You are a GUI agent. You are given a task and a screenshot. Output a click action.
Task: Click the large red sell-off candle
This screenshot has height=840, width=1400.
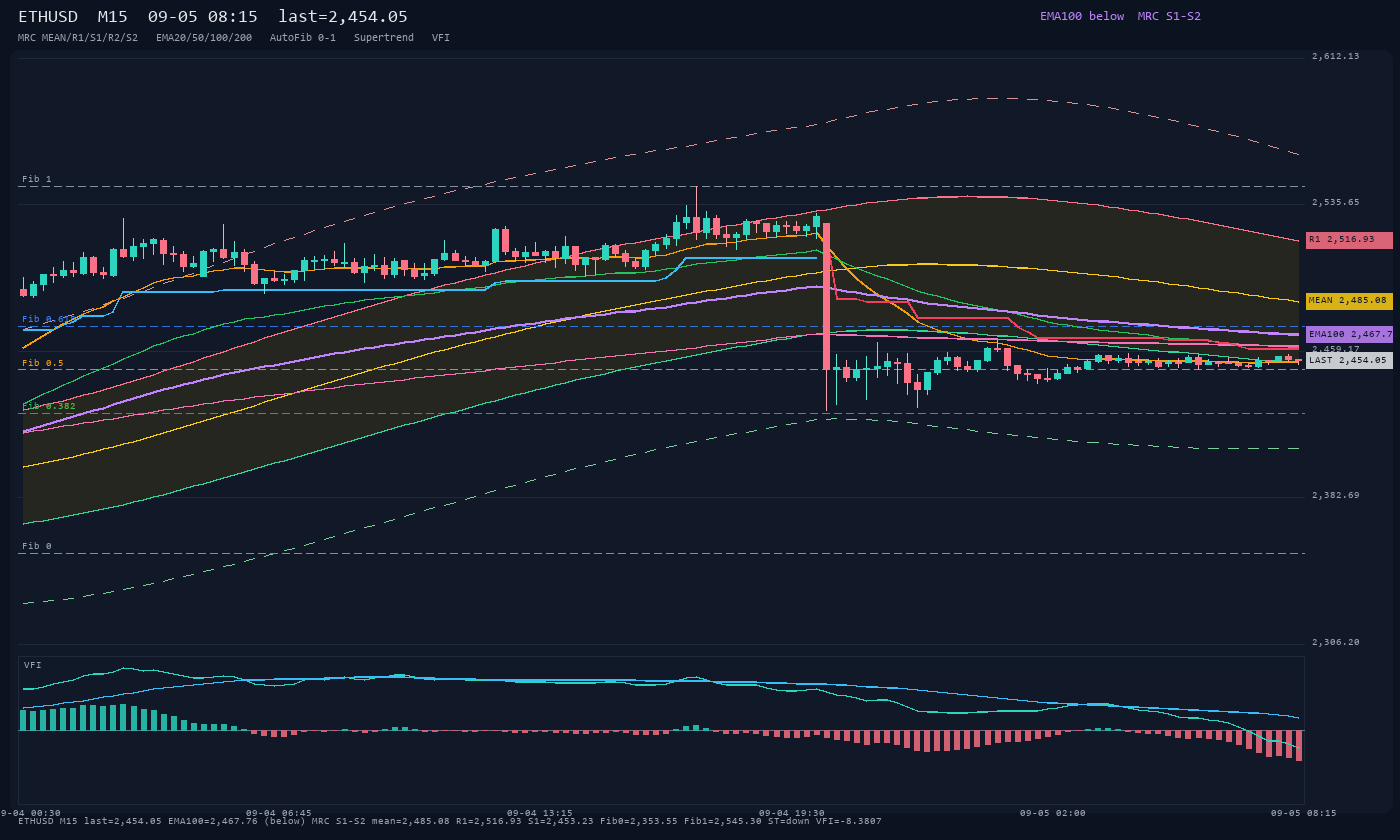826,296
